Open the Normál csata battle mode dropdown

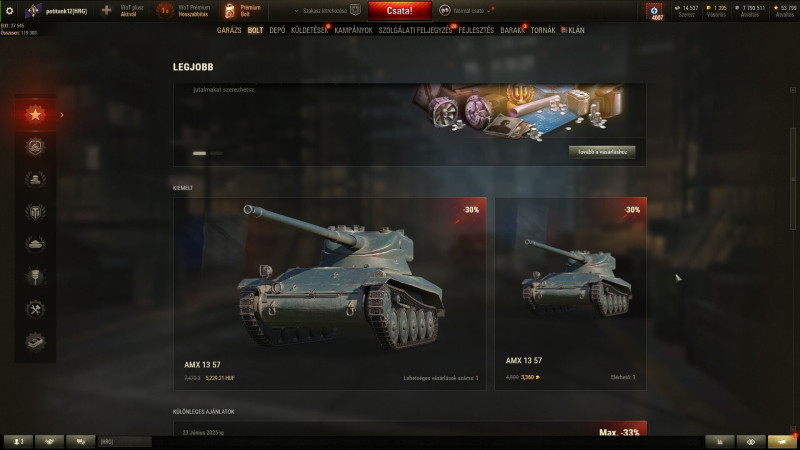pos(468,10)
